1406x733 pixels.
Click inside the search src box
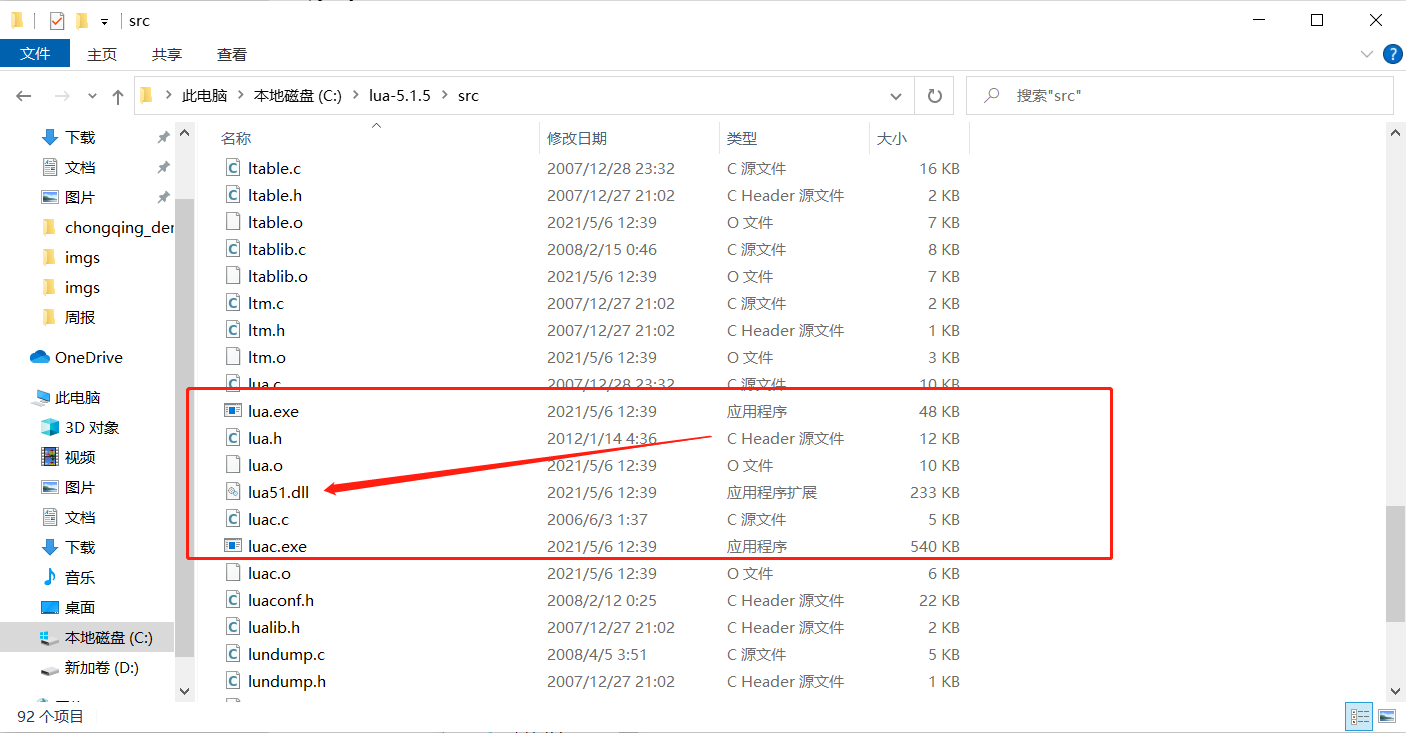(1180, 95)
